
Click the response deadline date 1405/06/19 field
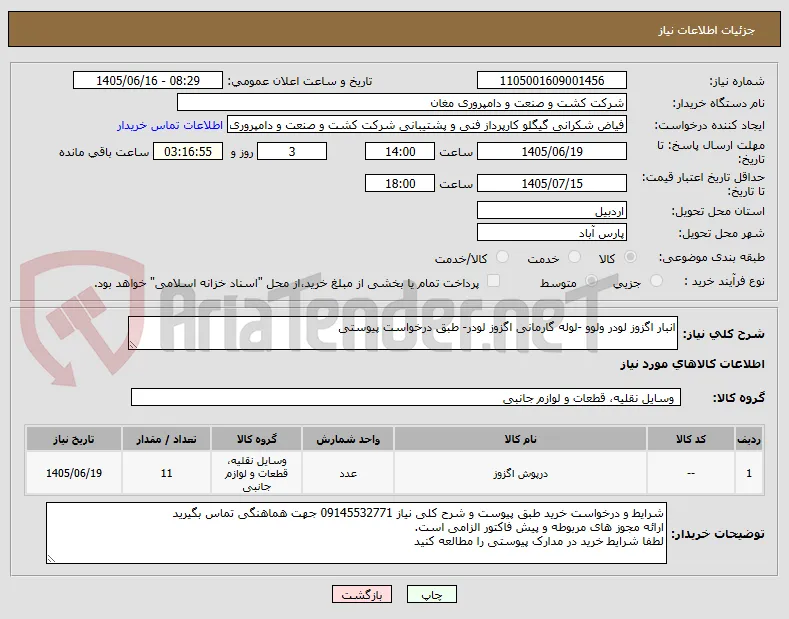(551, 151)
